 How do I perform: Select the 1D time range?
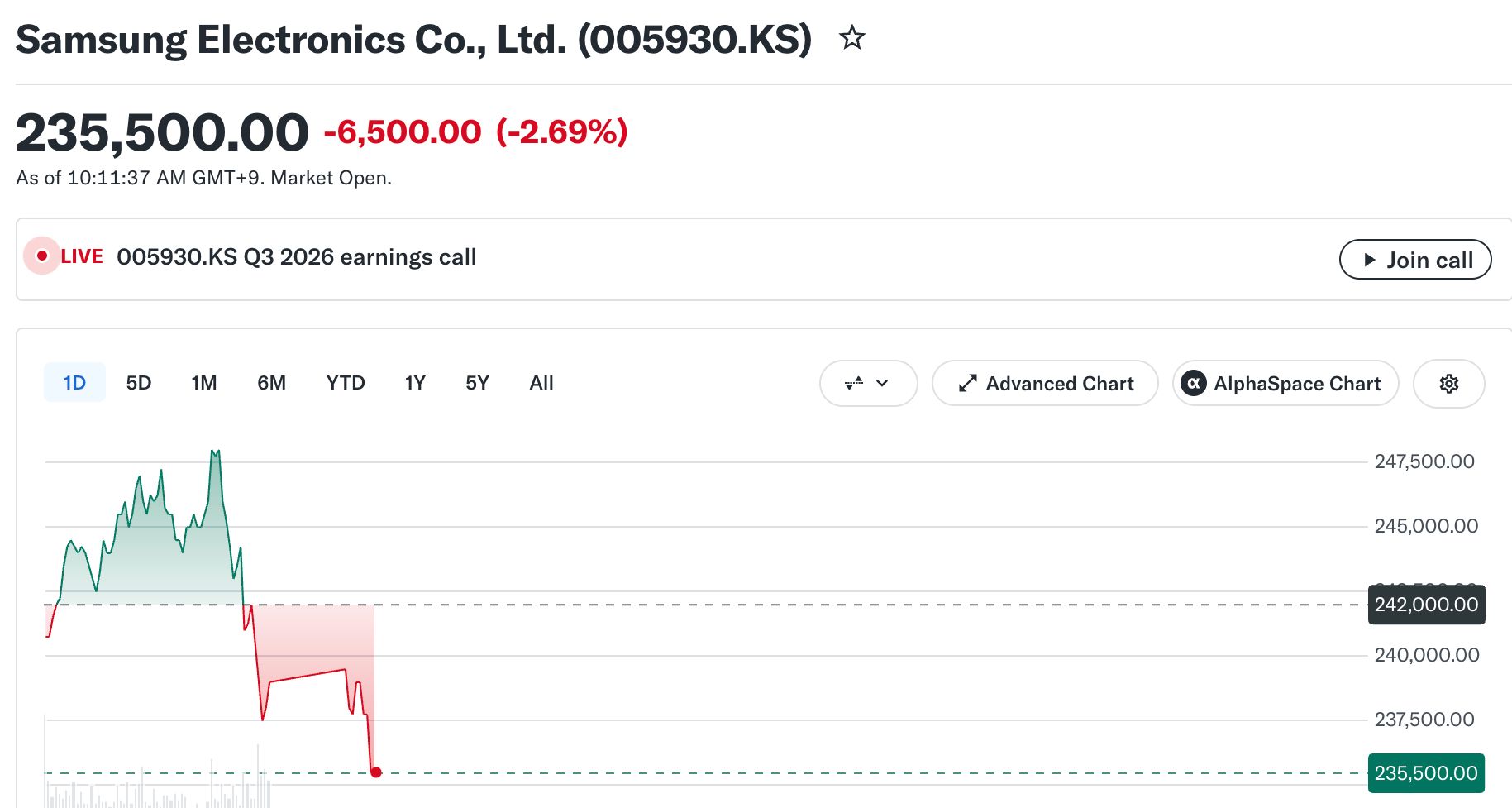[x=74, y=383]
